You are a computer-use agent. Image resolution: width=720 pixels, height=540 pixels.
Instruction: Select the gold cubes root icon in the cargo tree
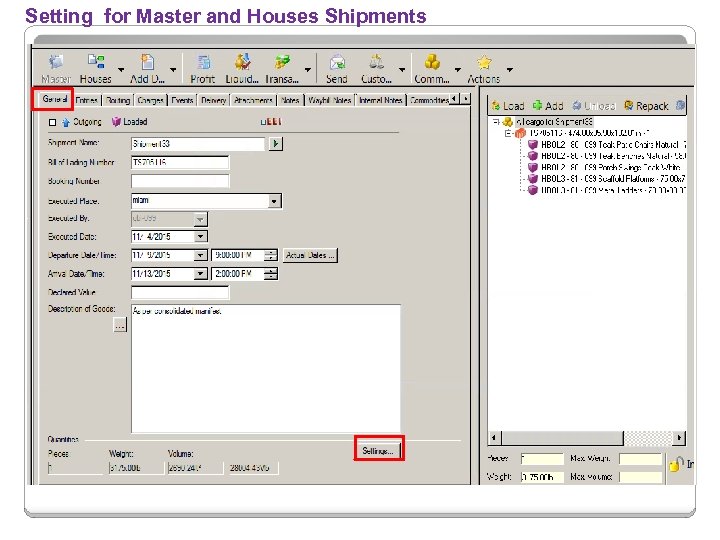click(508, 122)
